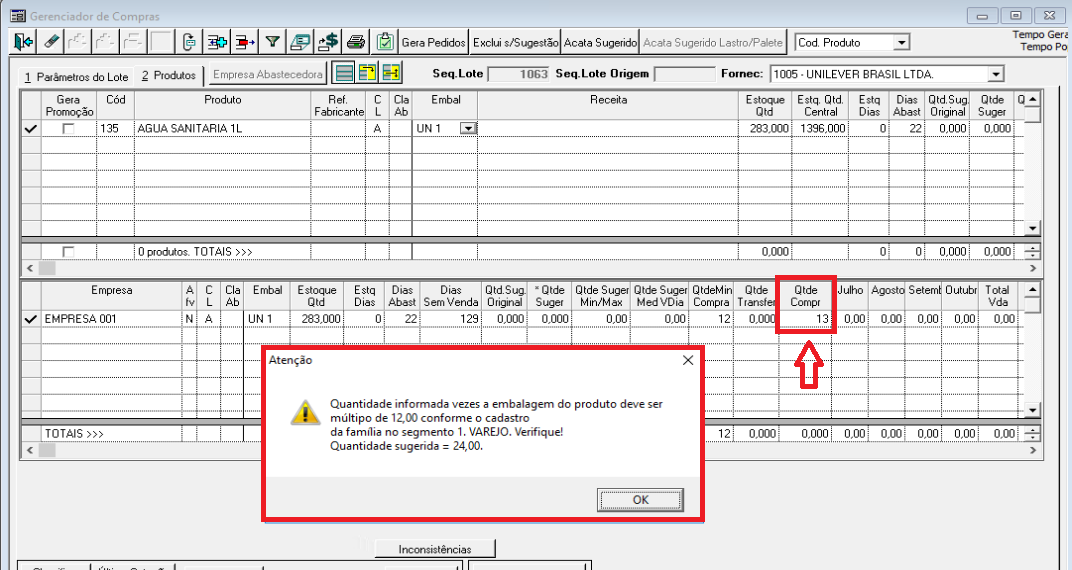The width and height of the screenshot is (1072, 570).
Task: Tick Gera Promoção checkbox for AGUA SANITARIA 1L
Action: click(x=68, y=128)
